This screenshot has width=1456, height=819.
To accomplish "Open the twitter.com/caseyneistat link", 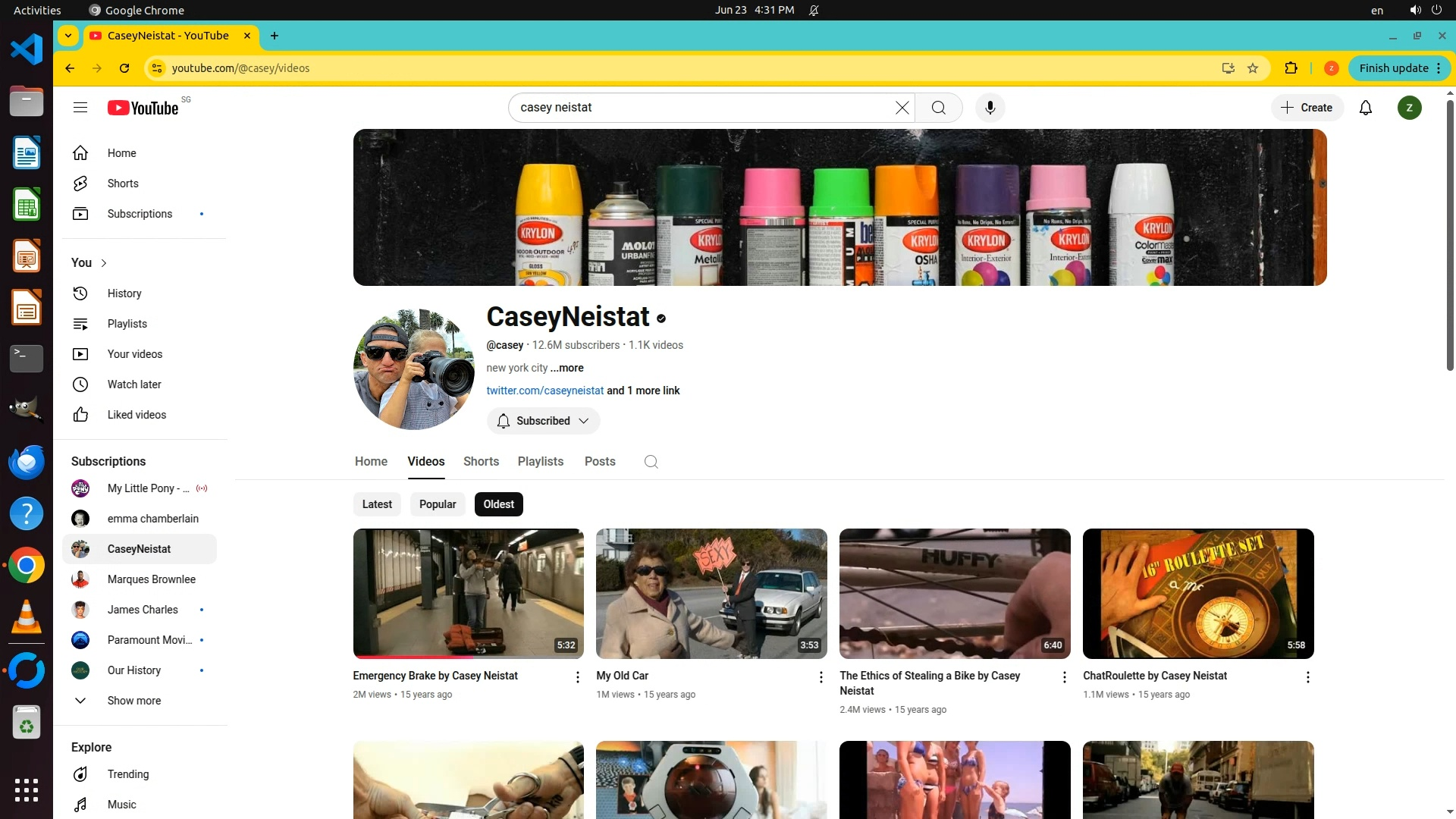I will coord(544,391).
